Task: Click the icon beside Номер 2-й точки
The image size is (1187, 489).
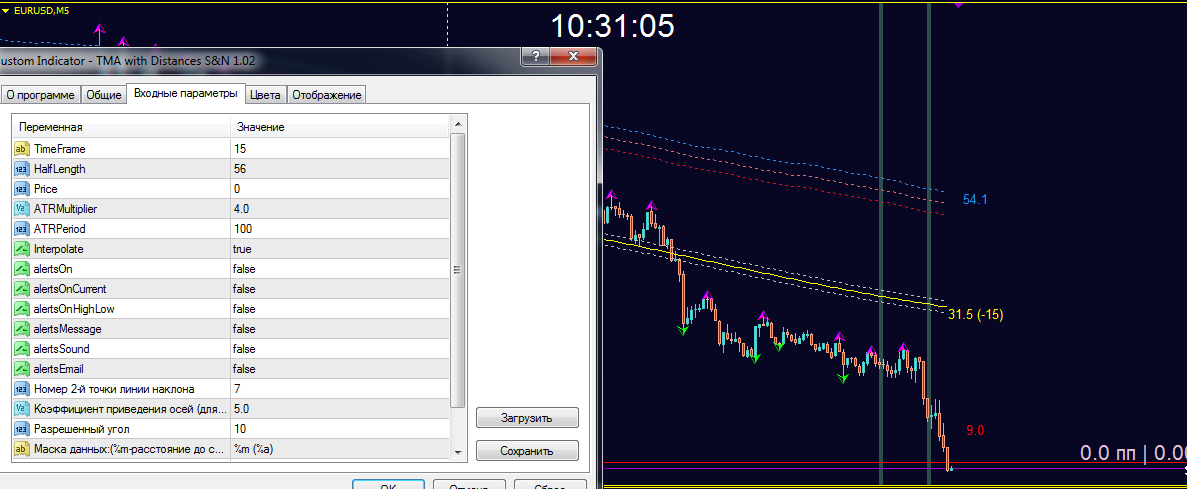Action: (x=21, y=389)
